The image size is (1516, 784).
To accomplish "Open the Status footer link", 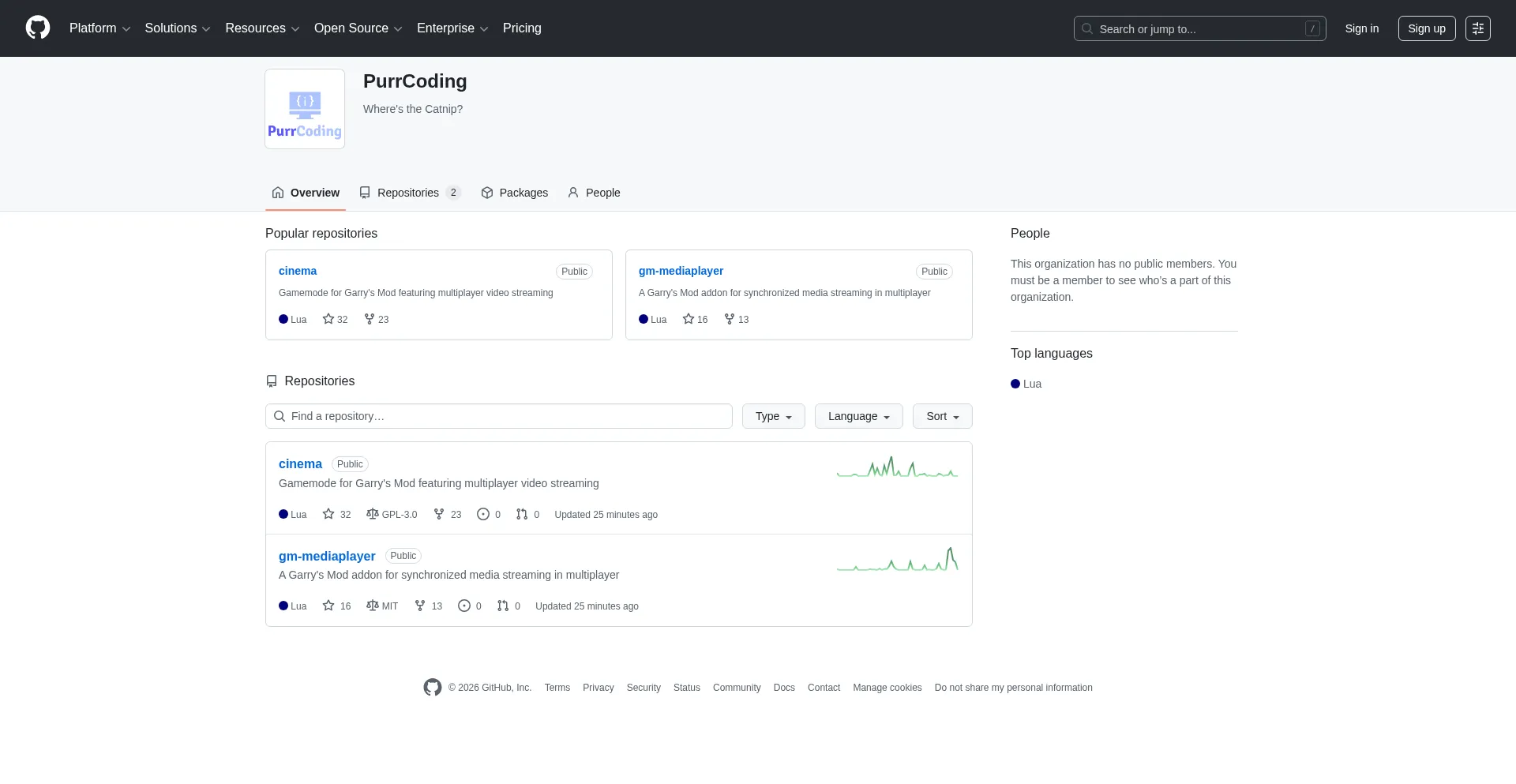I will pos(687,688).
